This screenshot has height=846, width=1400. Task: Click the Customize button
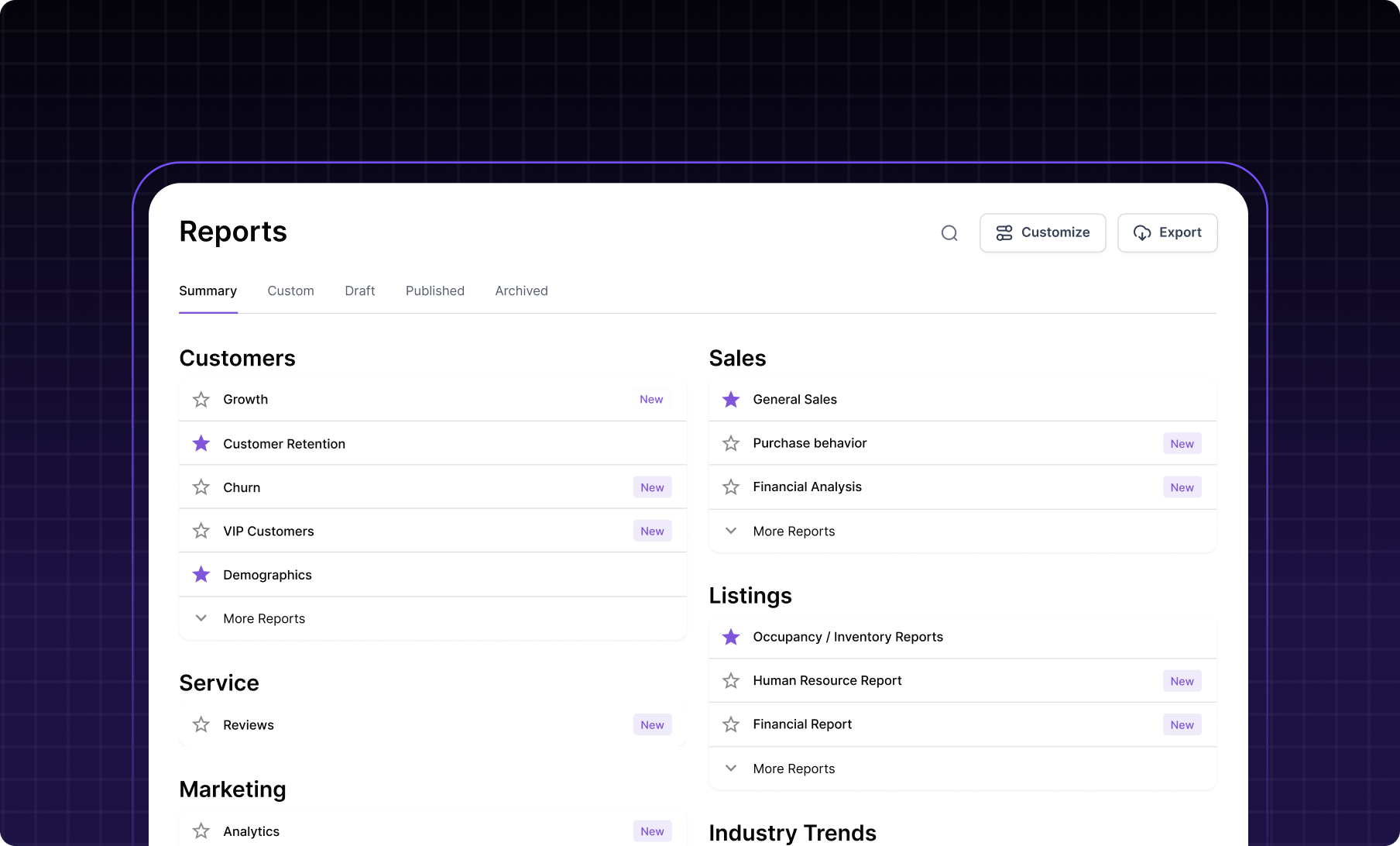(1042, 233)
